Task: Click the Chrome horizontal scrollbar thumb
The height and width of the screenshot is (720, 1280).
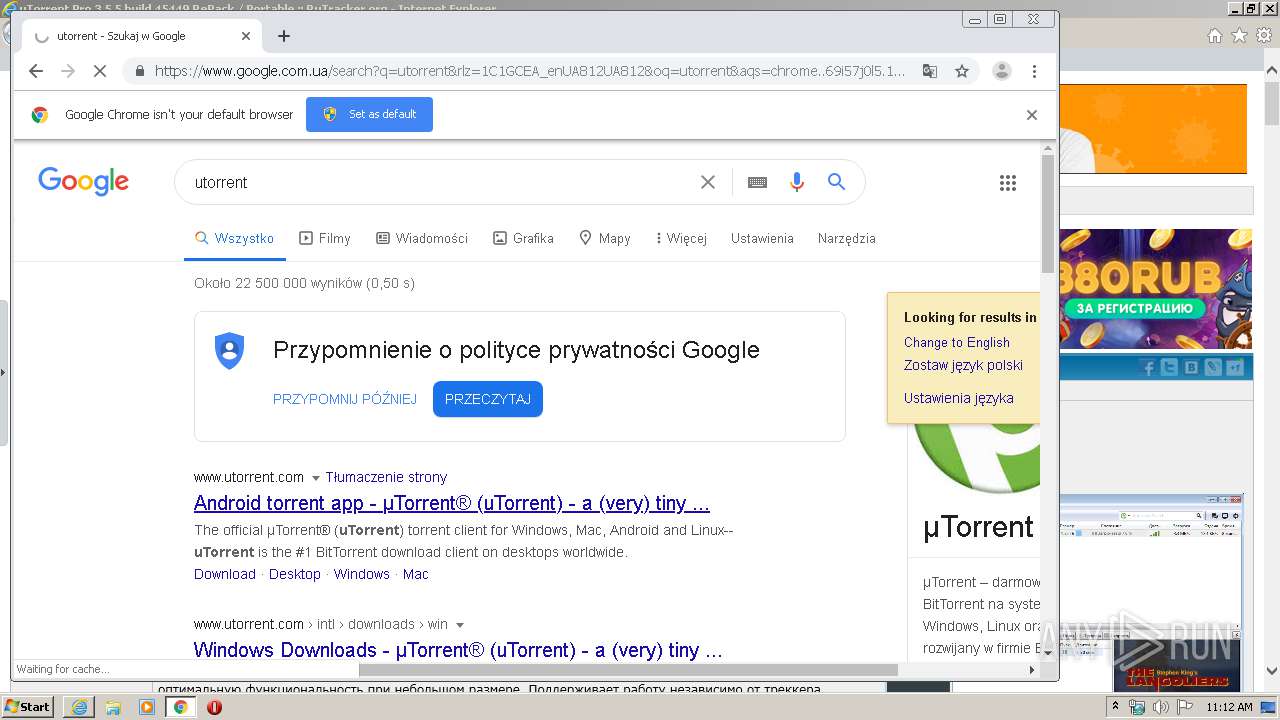Action: pyautogui.click(x=628, y=670)
